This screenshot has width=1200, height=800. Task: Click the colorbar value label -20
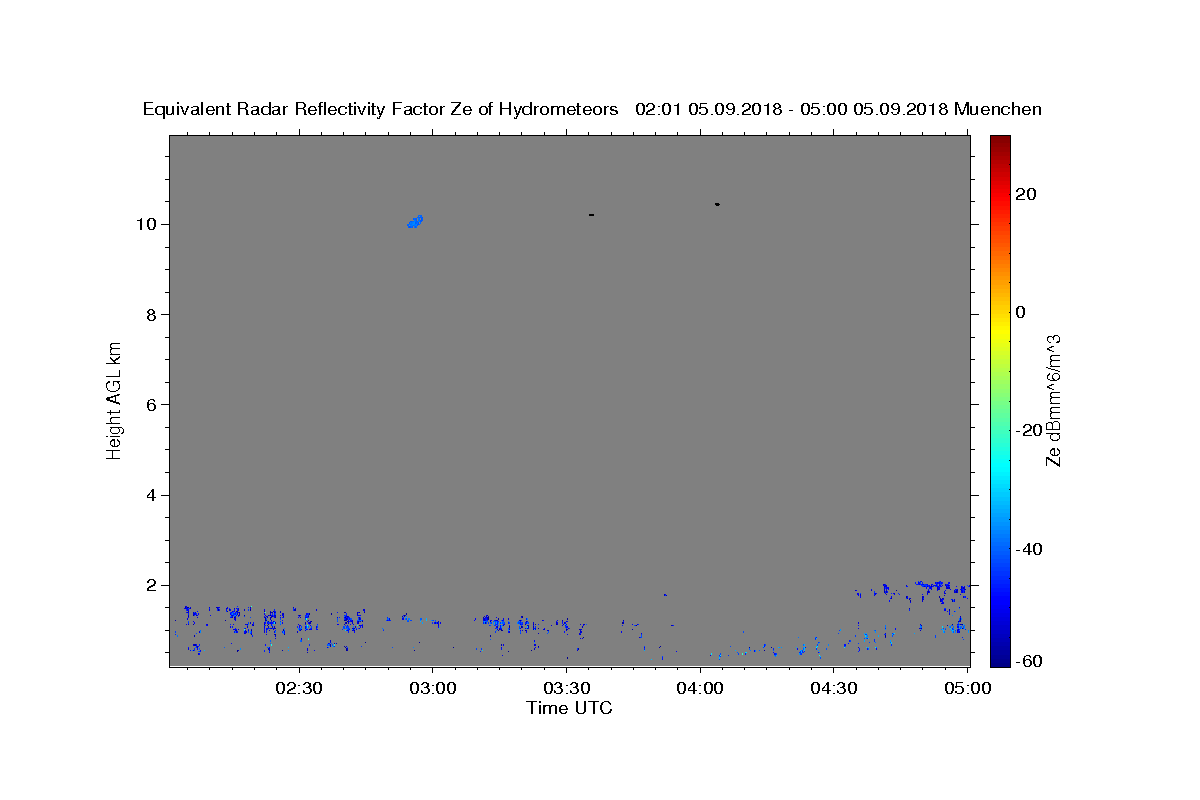point(1029,430)
